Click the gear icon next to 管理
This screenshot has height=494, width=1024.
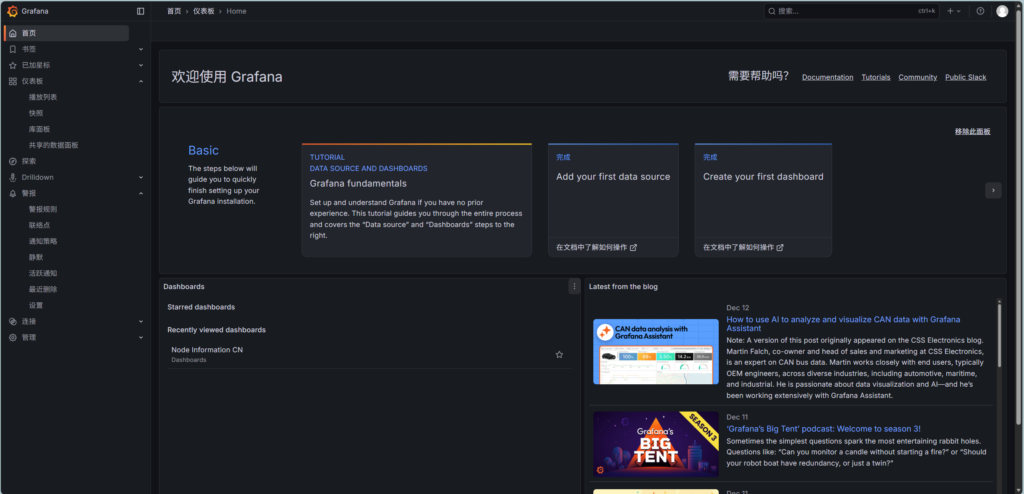point(12,337)
